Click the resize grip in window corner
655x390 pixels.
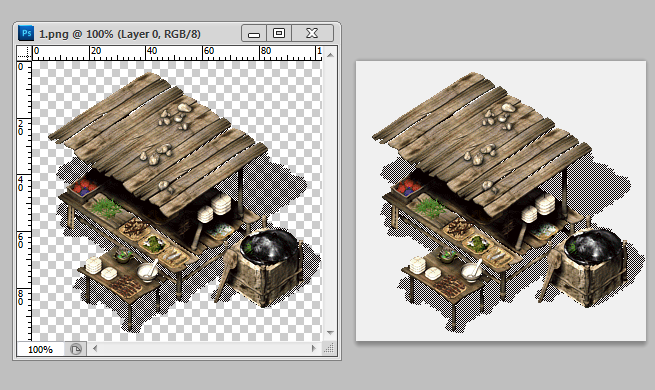pyautogui.click(x=329, y=349)
